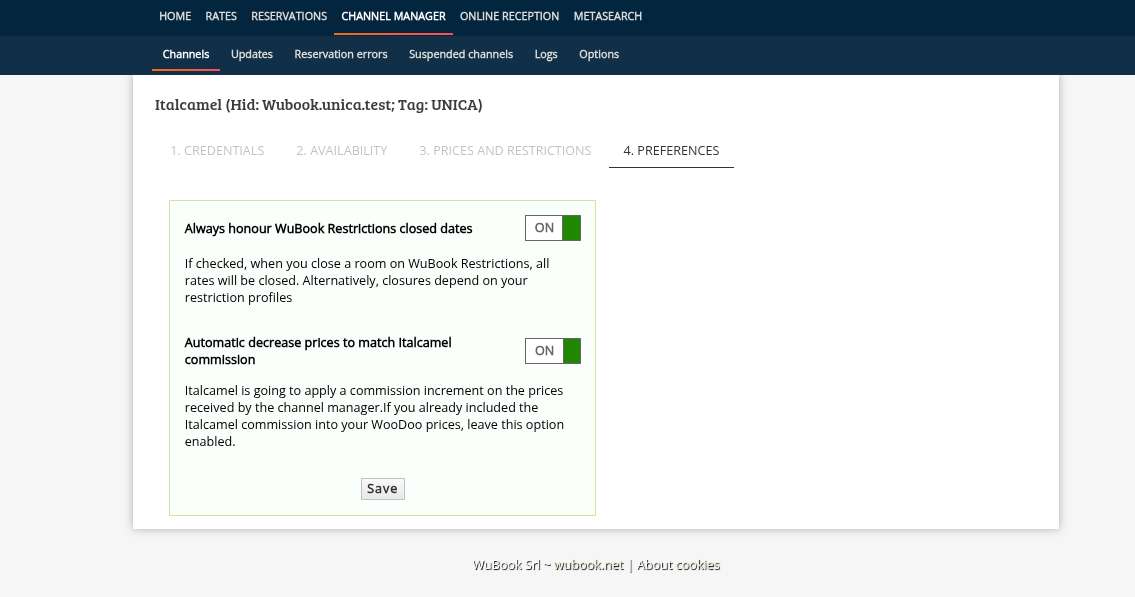Disable automatic decrease prices for Italcamel commission
The width and height of the screenshot is (1135, 597).
(552, 351)
